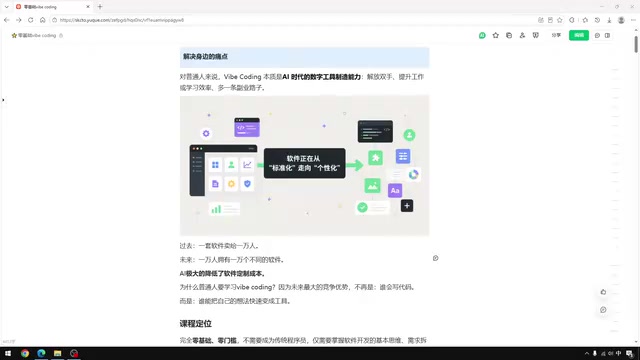
Task: Open a new browser tab
Action: (x=100, y=7)
